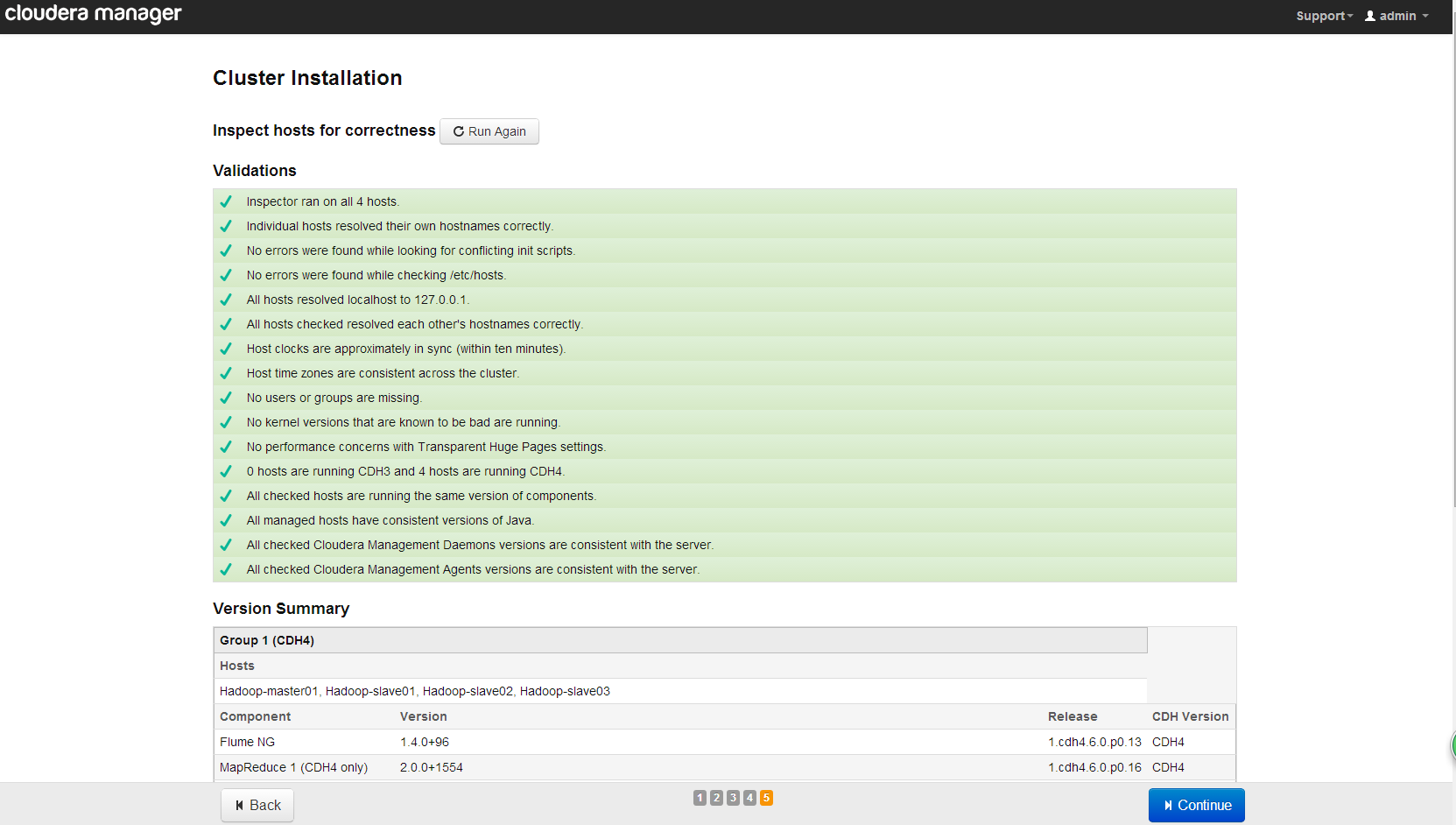
Task: Click the Version Summary heading
Action: (x=281, y=609)
